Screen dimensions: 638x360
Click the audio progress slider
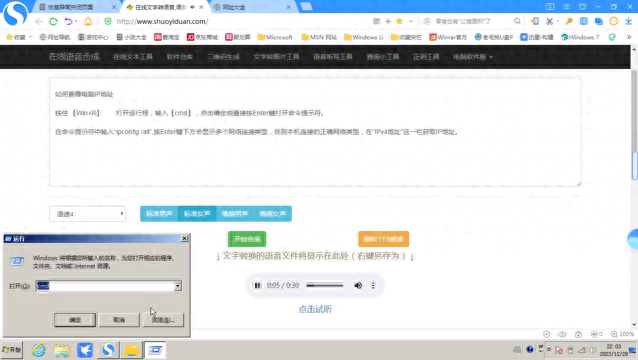(x=325, y=286)
